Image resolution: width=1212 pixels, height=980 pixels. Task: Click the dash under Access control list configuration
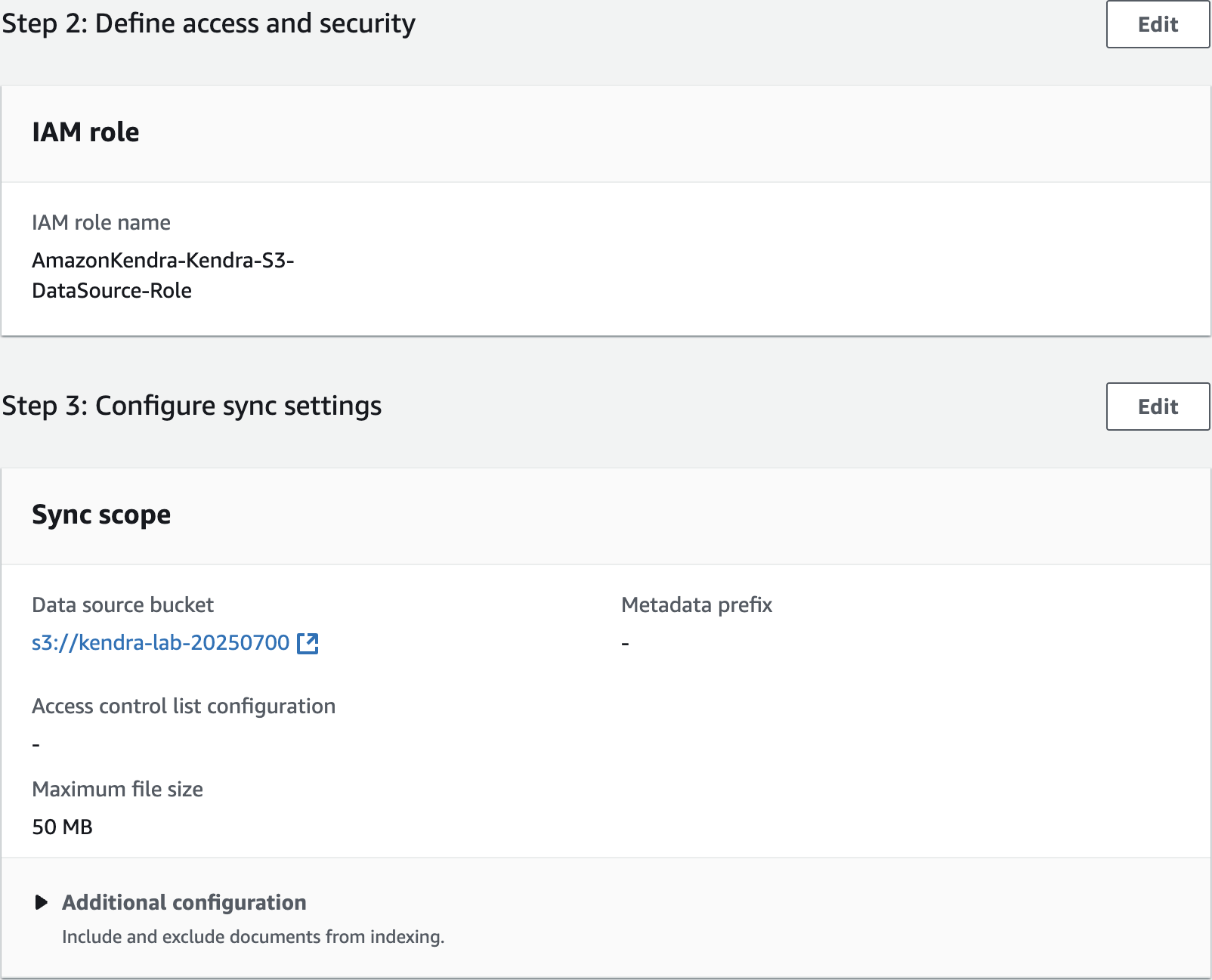pos(36,745)
